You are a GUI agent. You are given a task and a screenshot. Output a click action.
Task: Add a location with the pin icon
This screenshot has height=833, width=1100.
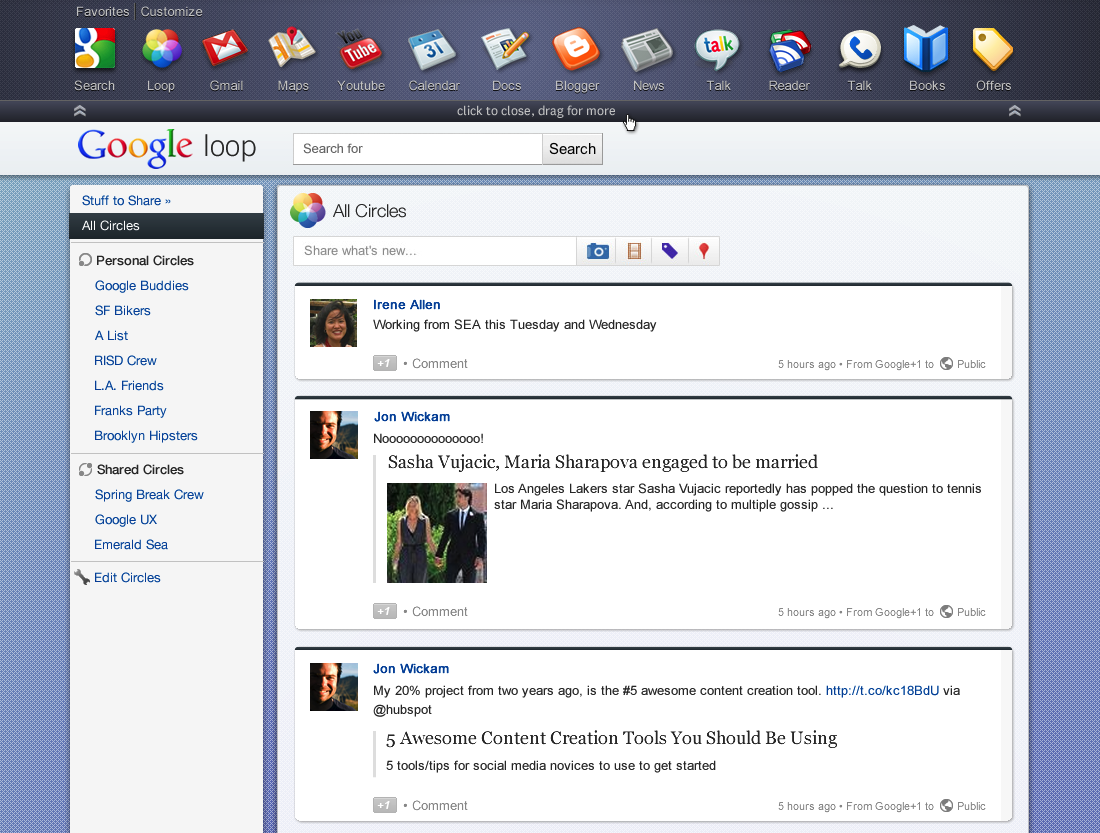coord(704,251)
